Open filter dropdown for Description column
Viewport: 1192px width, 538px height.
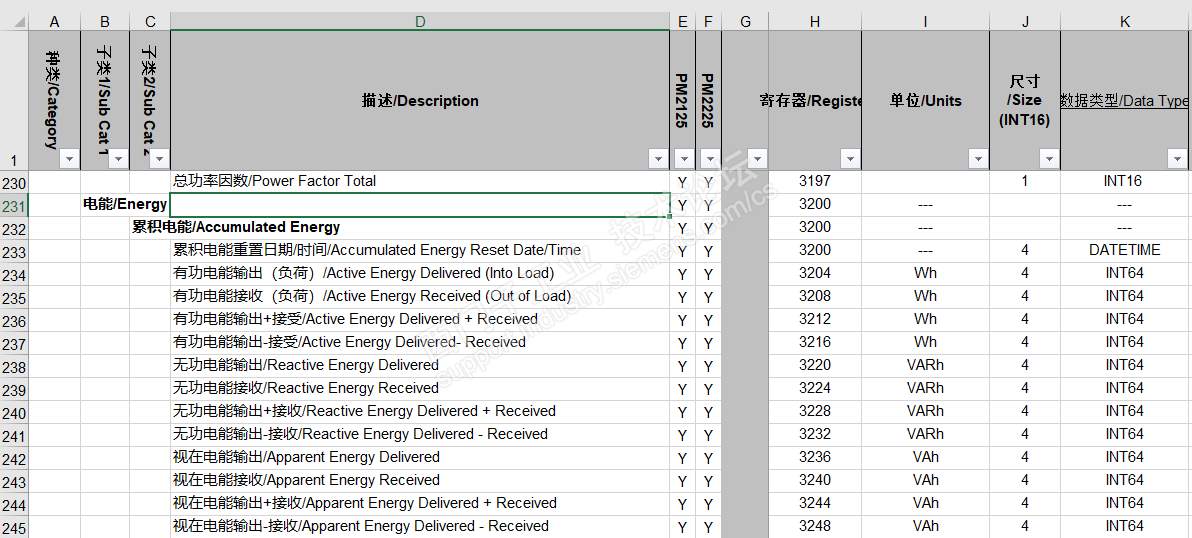pos(658,159)
